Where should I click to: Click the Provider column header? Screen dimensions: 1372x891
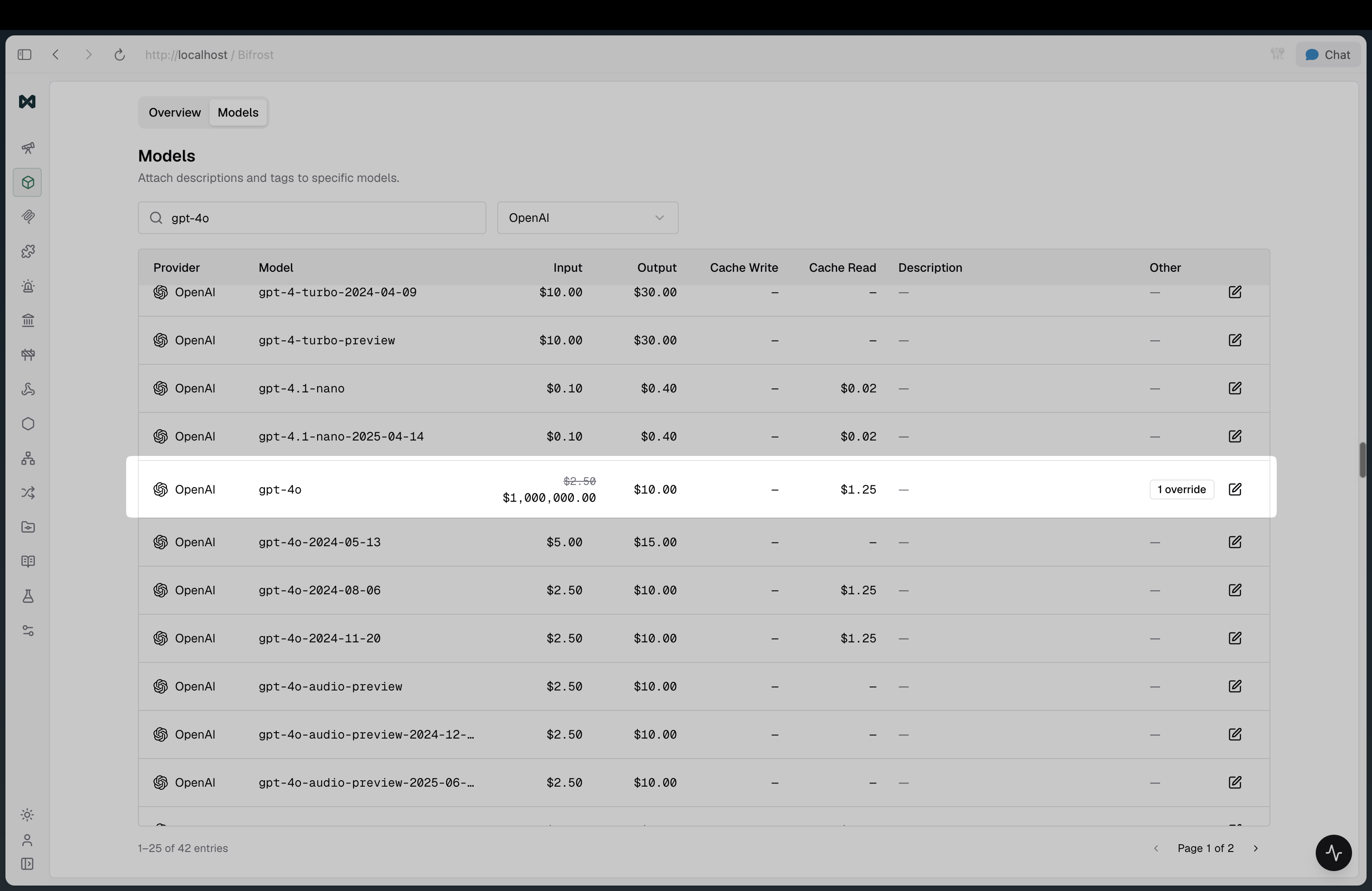coord(176,267)
